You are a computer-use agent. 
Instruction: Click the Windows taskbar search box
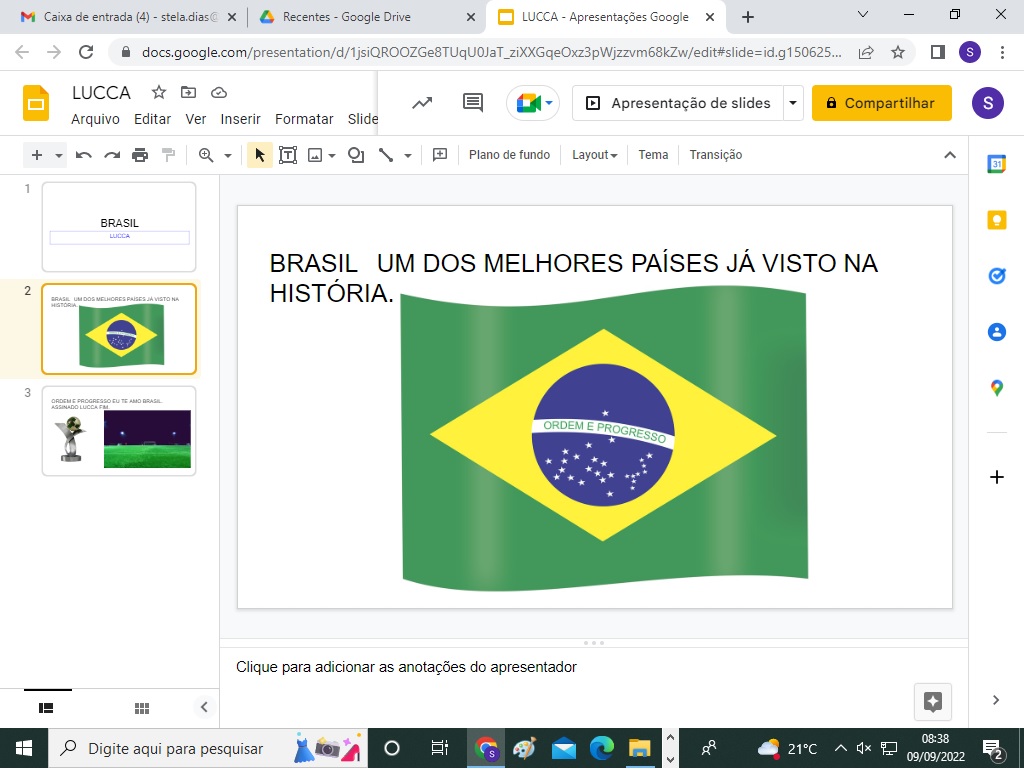(x=208, y=748)
